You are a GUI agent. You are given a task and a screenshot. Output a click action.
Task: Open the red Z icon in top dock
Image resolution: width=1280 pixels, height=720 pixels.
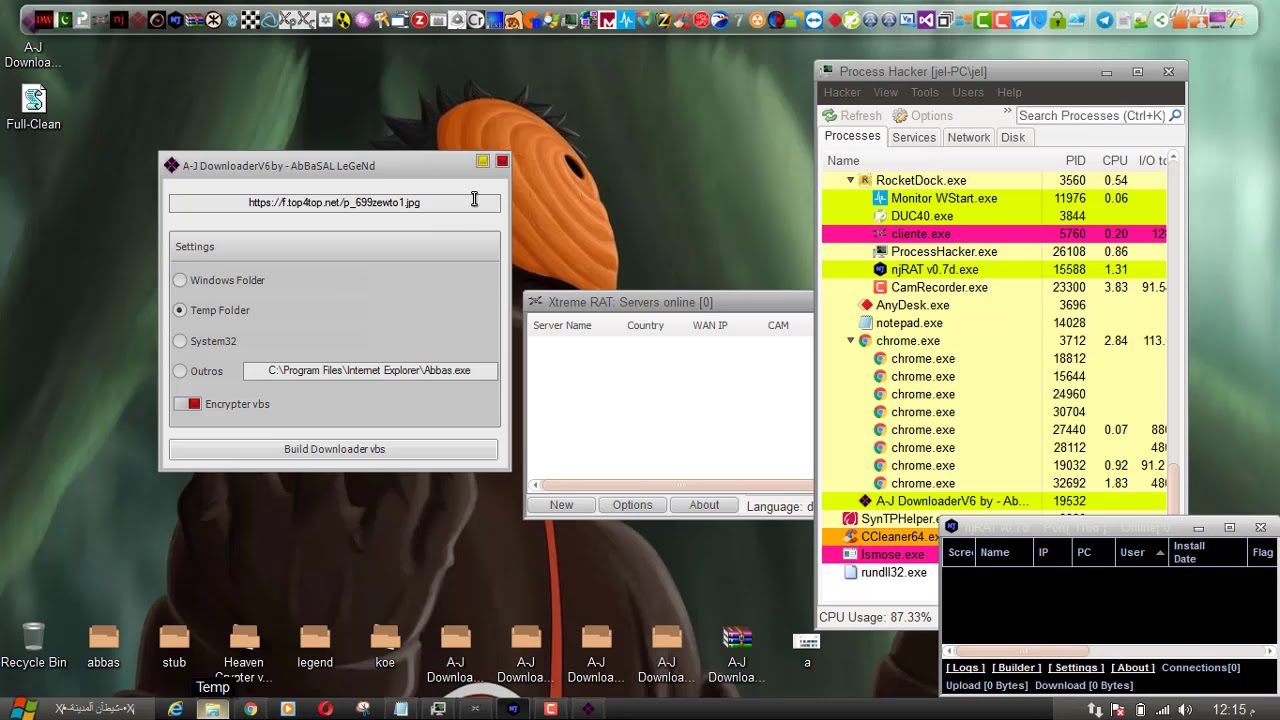(419, 20)
